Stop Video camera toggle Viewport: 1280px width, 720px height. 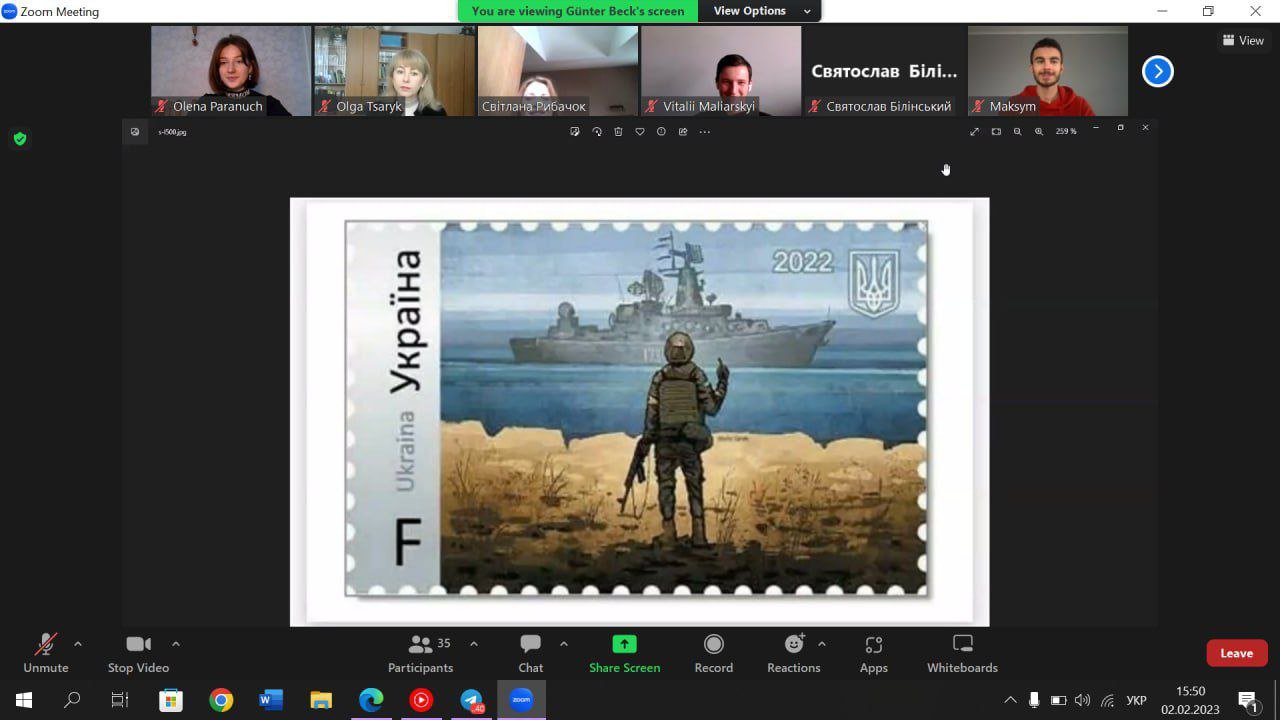tap(138, 654)
